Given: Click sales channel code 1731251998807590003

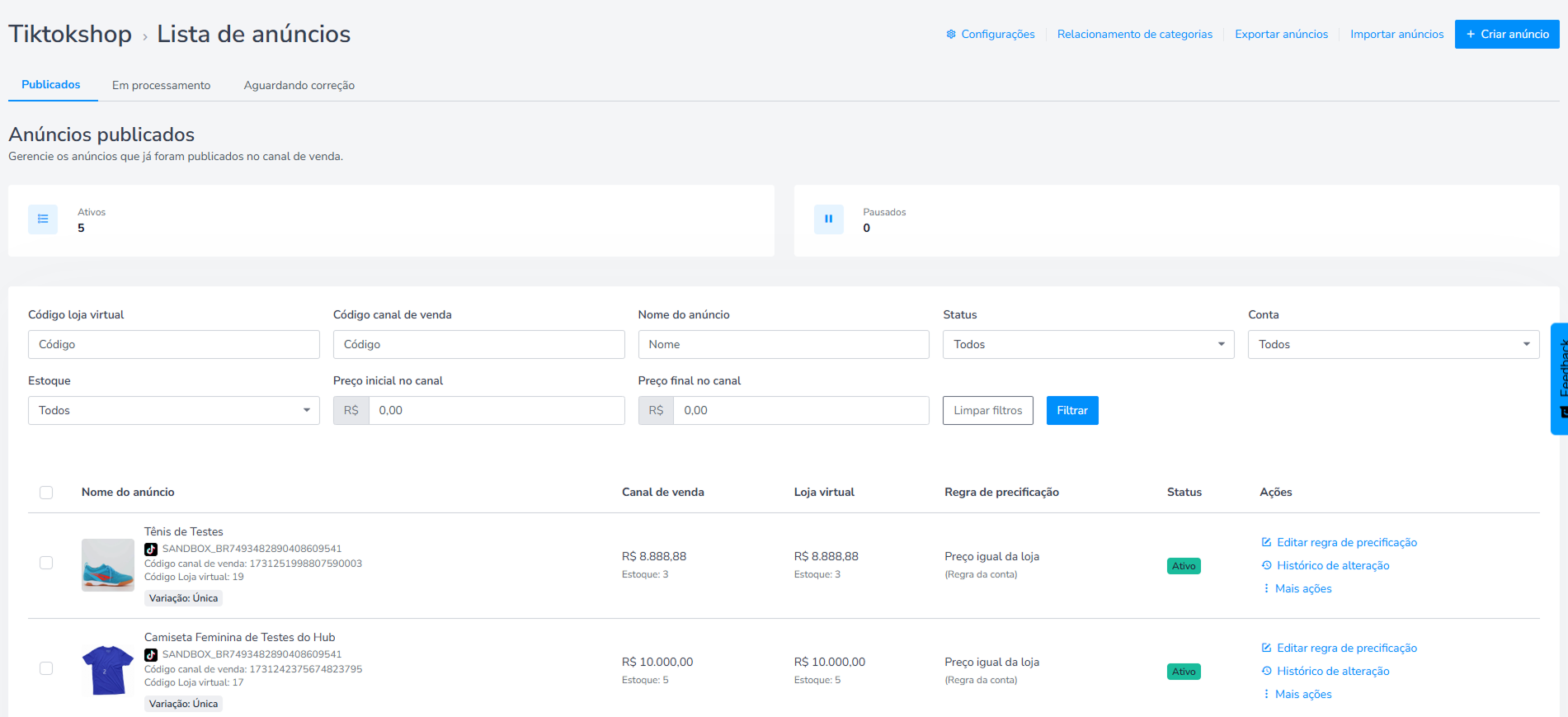Looking at the screenshot, I should (x=306, y=564).
